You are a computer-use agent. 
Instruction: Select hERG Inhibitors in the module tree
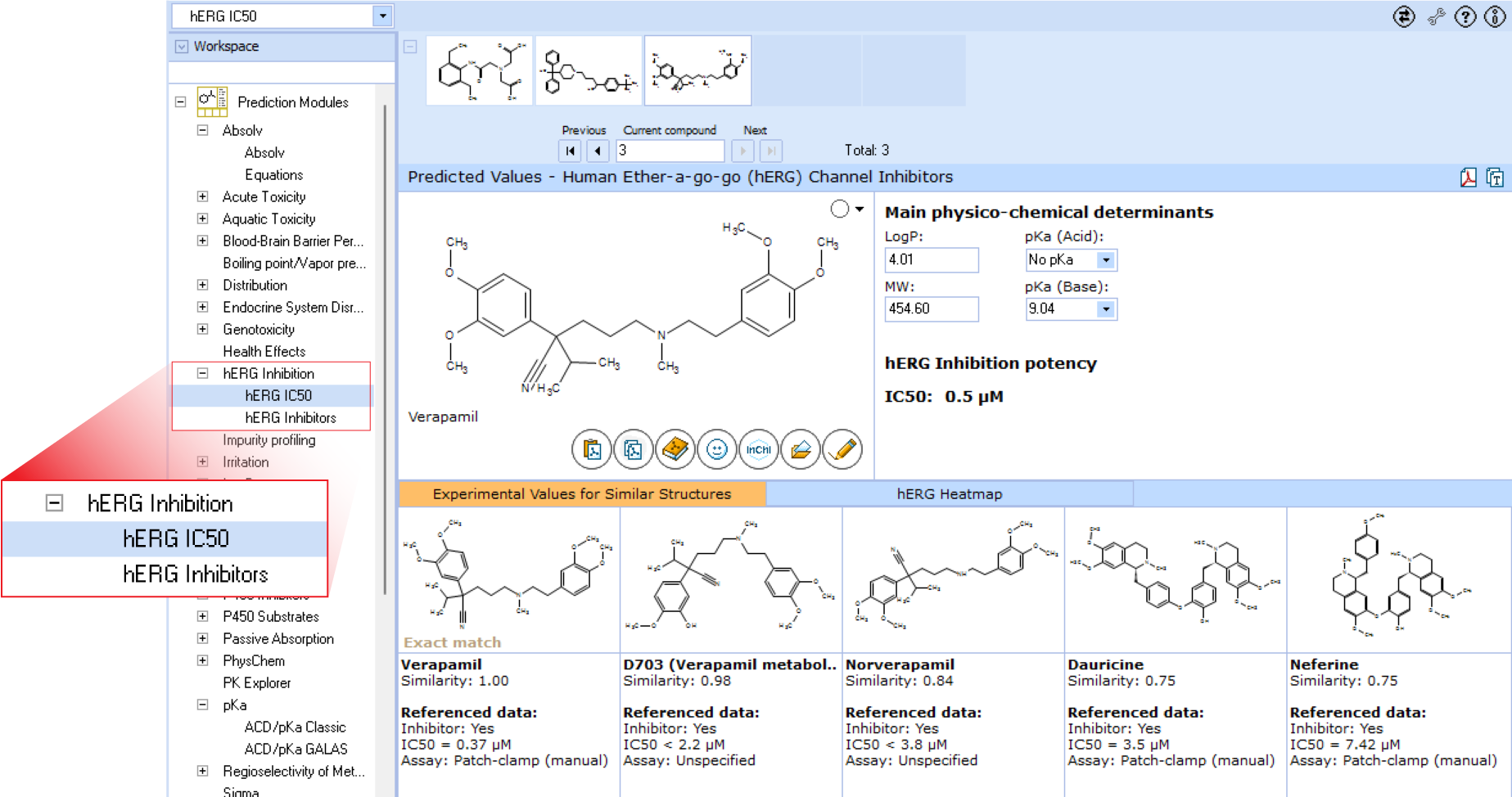pyautogui.click(x=290, y=417)
